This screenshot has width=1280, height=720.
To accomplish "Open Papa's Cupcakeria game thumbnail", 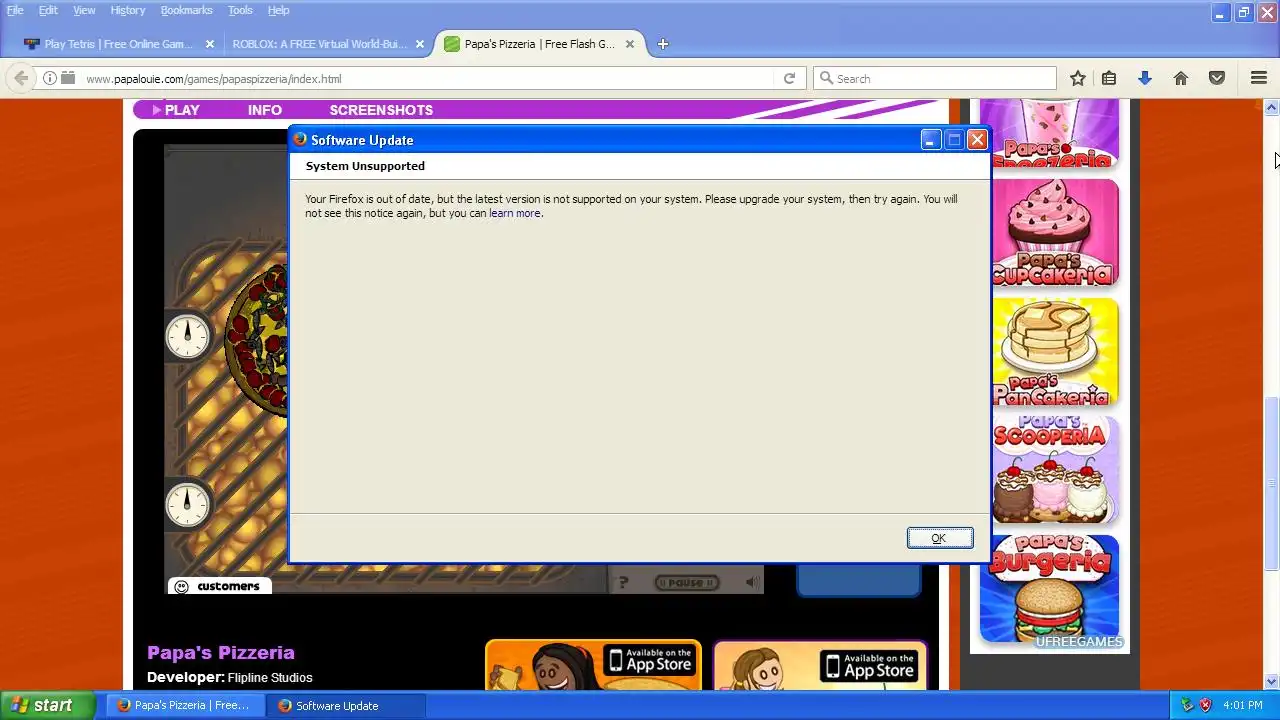I will [1055, 232].
